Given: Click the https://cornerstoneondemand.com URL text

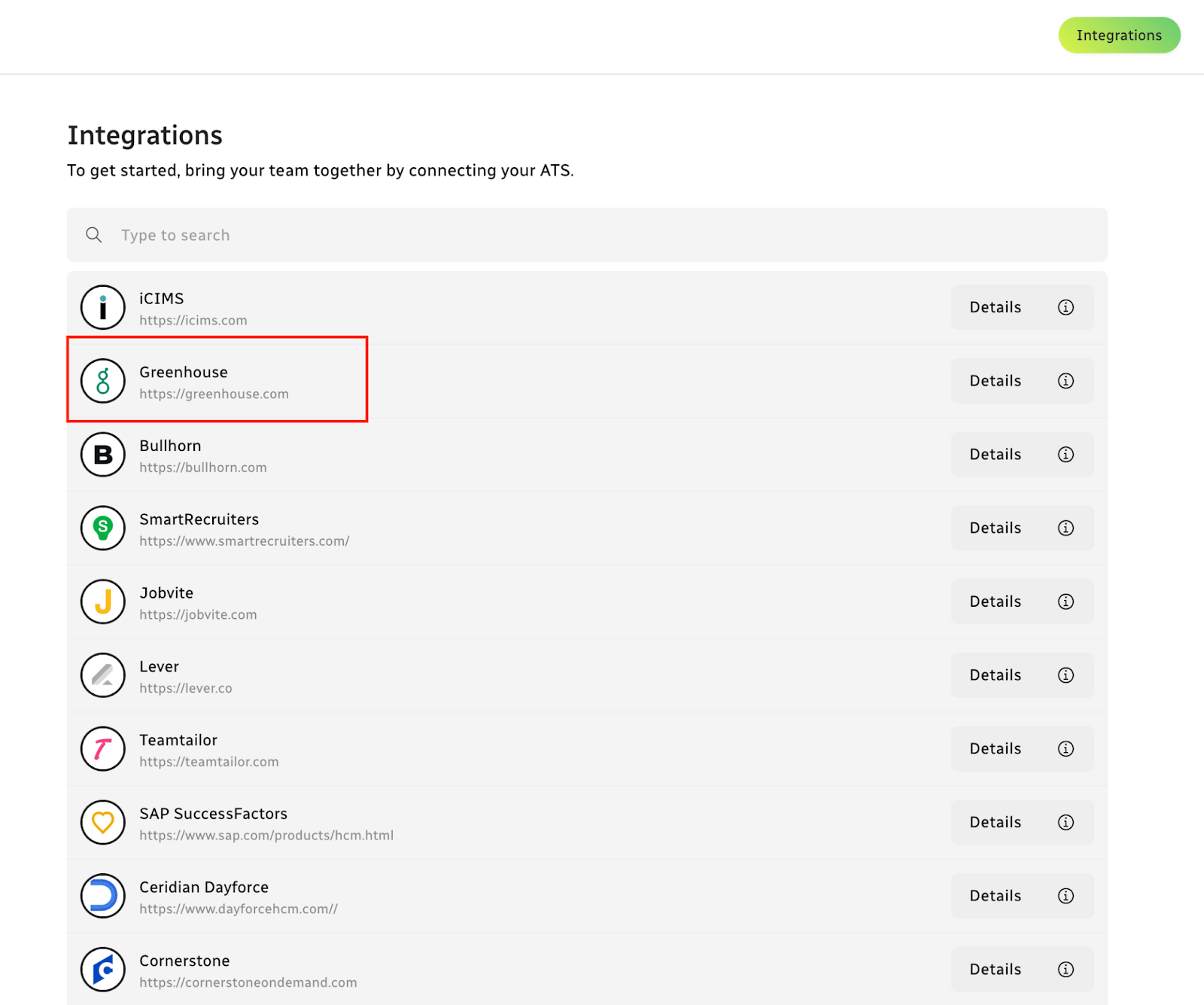Looking at the screenshot, I should pyautogui.click(x=248, y=982).
